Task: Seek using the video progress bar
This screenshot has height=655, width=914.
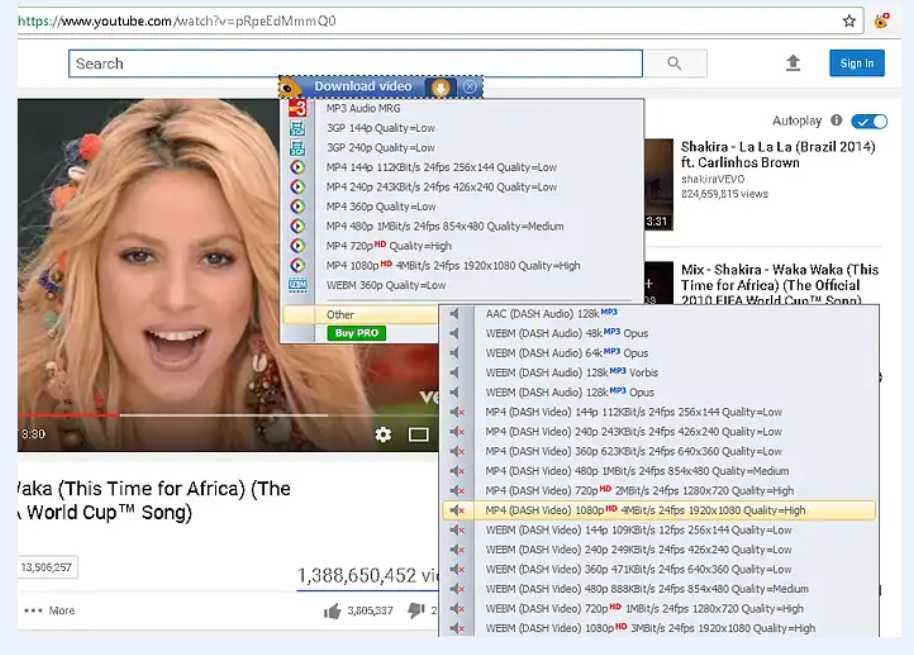Action: [x=227, y=415]
